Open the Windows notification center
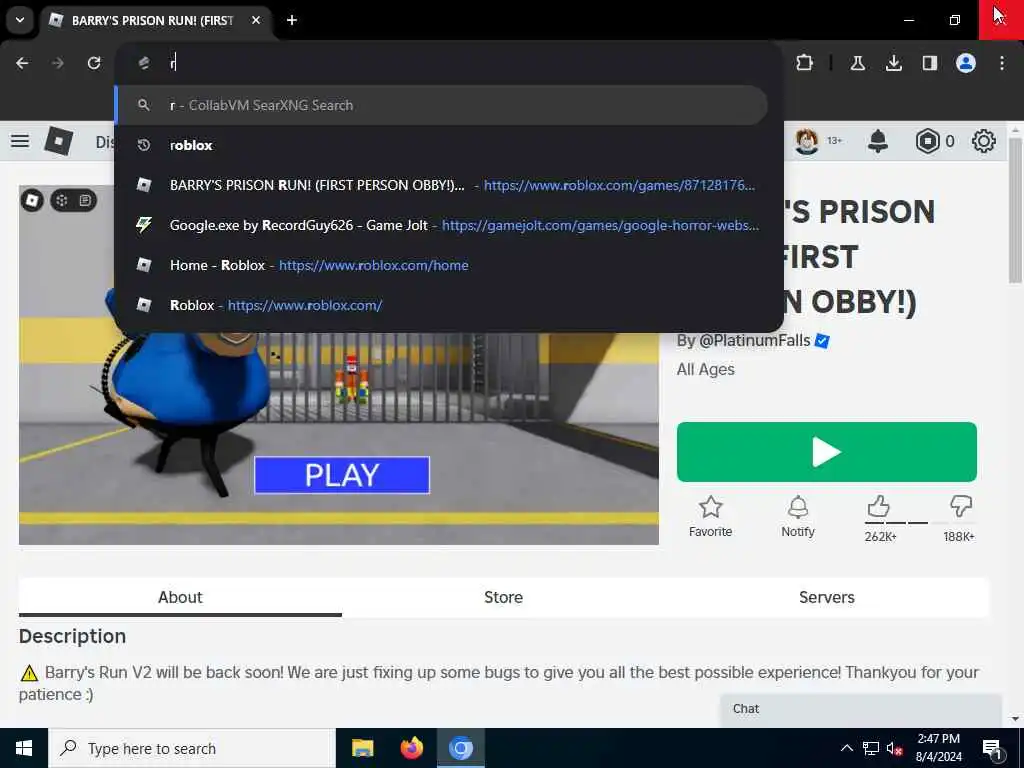1024x768 pixels. coord(992,748)
